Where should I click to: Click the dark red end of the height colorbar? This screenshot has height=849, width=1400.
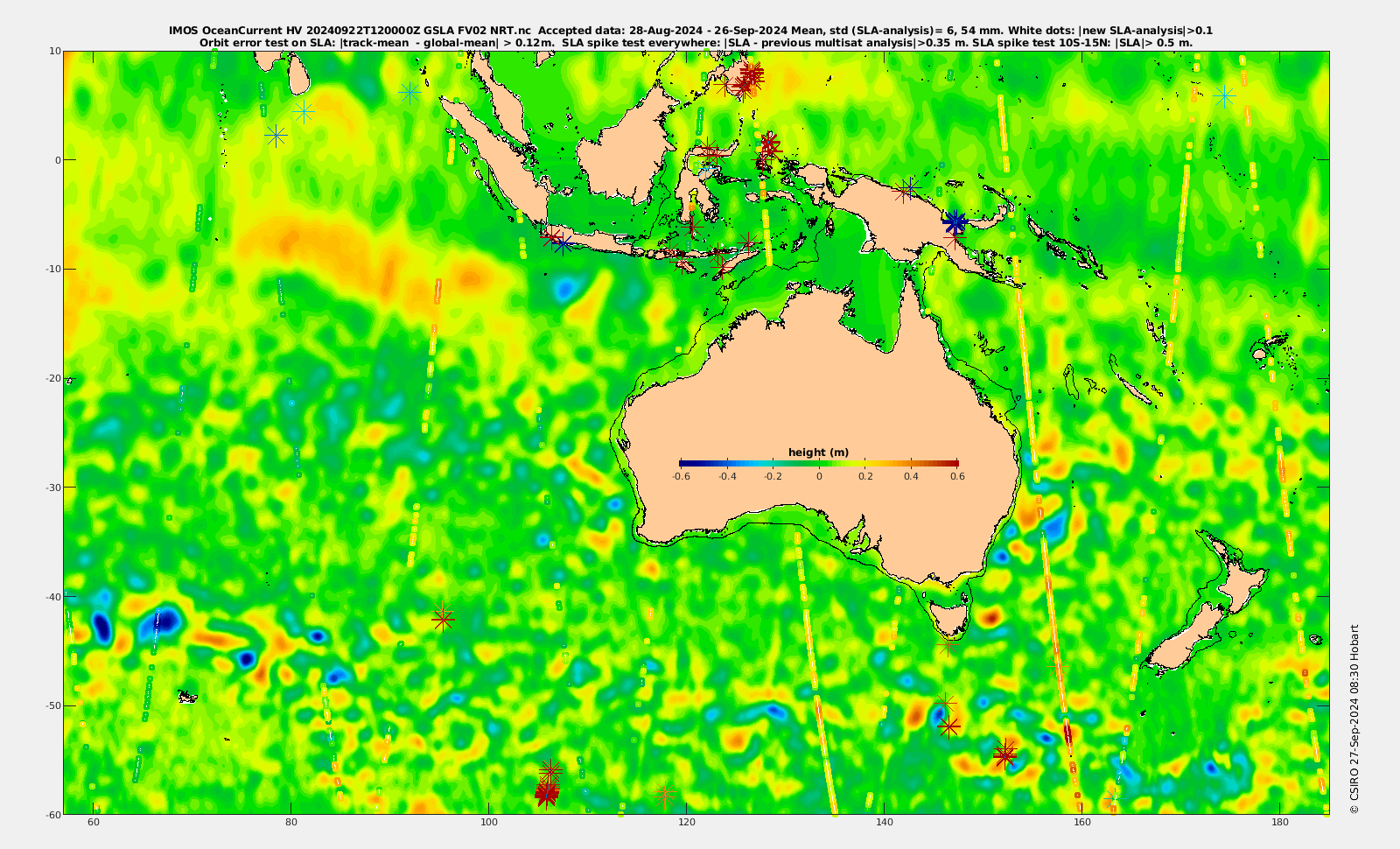(954, 463)
